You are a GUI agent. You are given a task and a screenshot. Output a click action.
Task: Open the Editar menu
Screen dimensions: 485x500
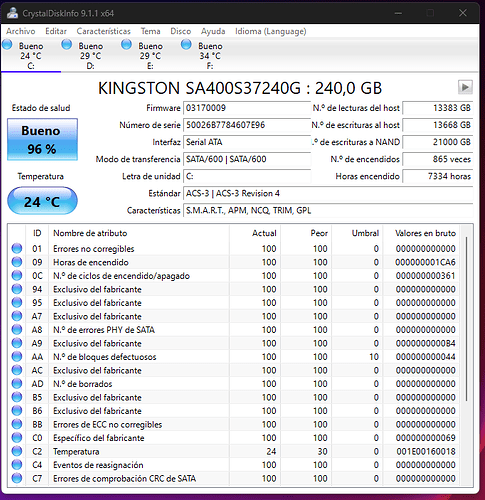56,31
